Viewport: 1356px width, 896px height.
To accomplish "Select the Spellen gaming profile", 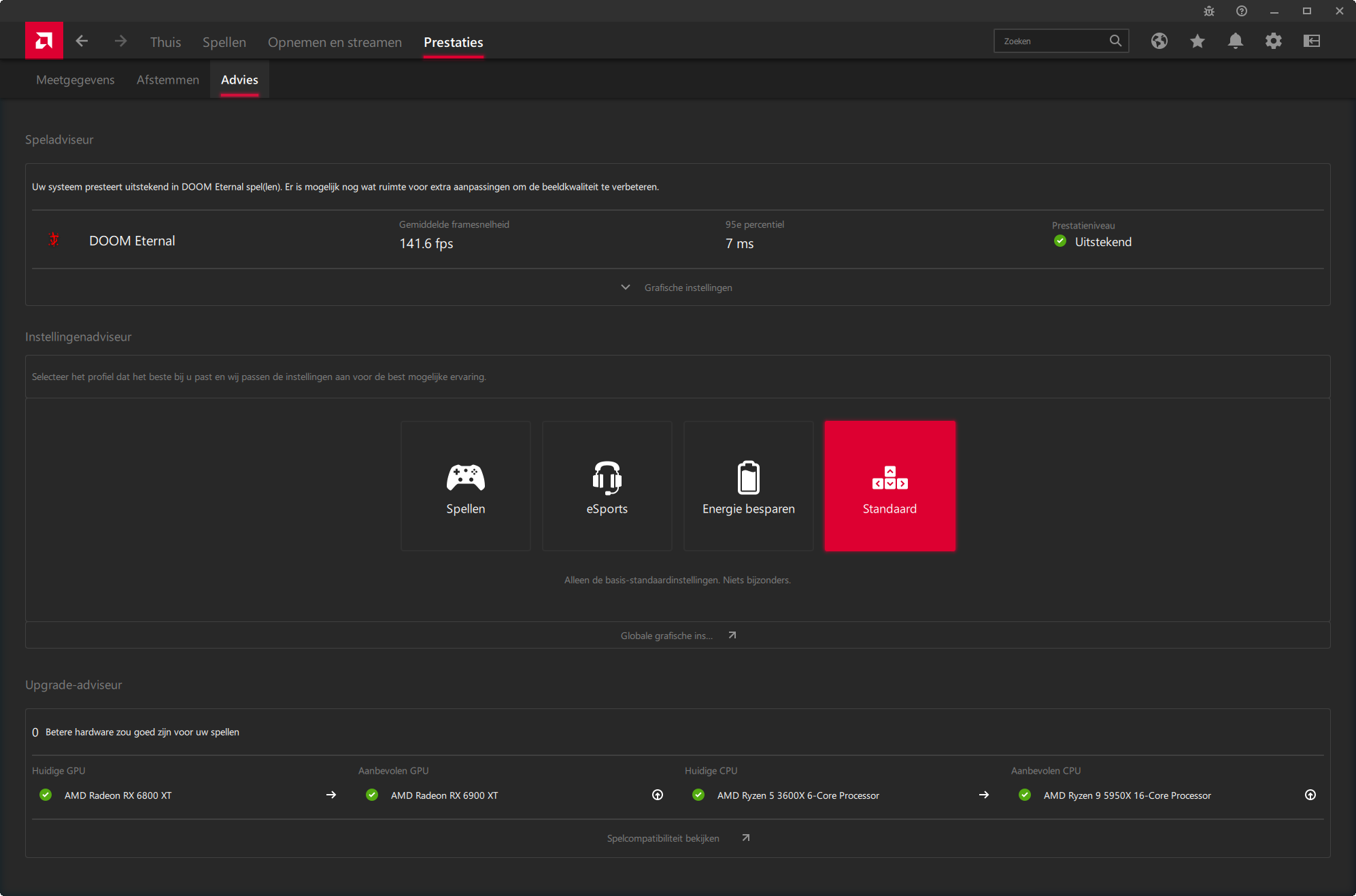I will (466, 486).
